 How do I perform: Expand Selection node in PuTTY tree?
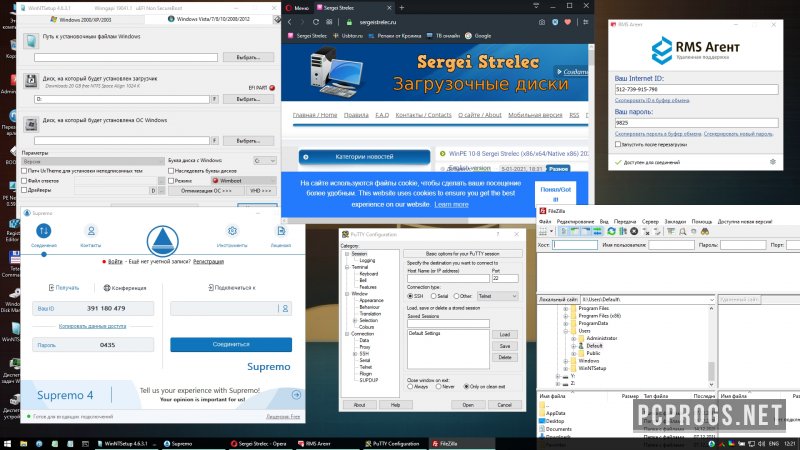(355, 320)
